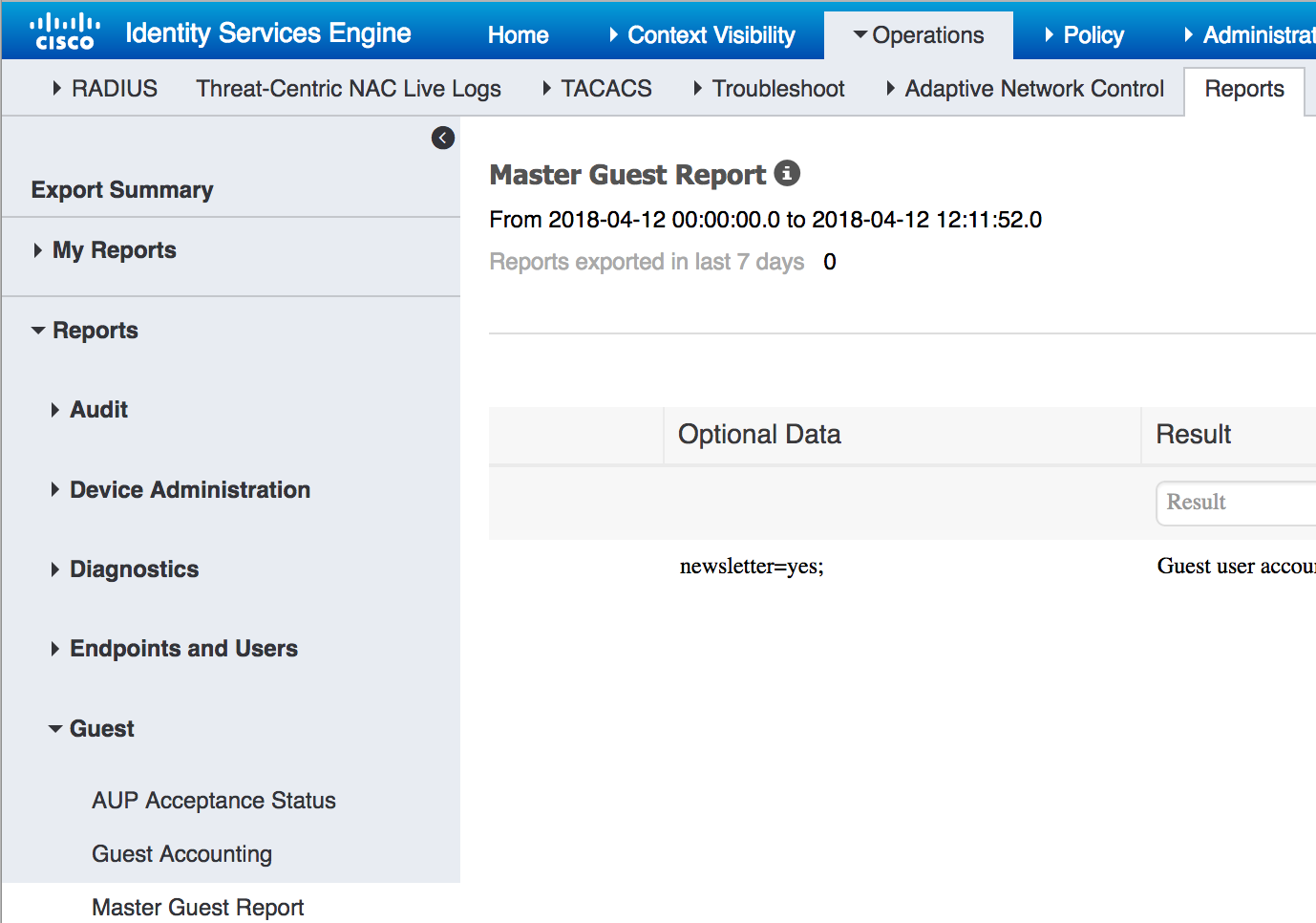Open the Troubleshoot submenu
This screenshot has height=923, width=1316.
(769, 88)
